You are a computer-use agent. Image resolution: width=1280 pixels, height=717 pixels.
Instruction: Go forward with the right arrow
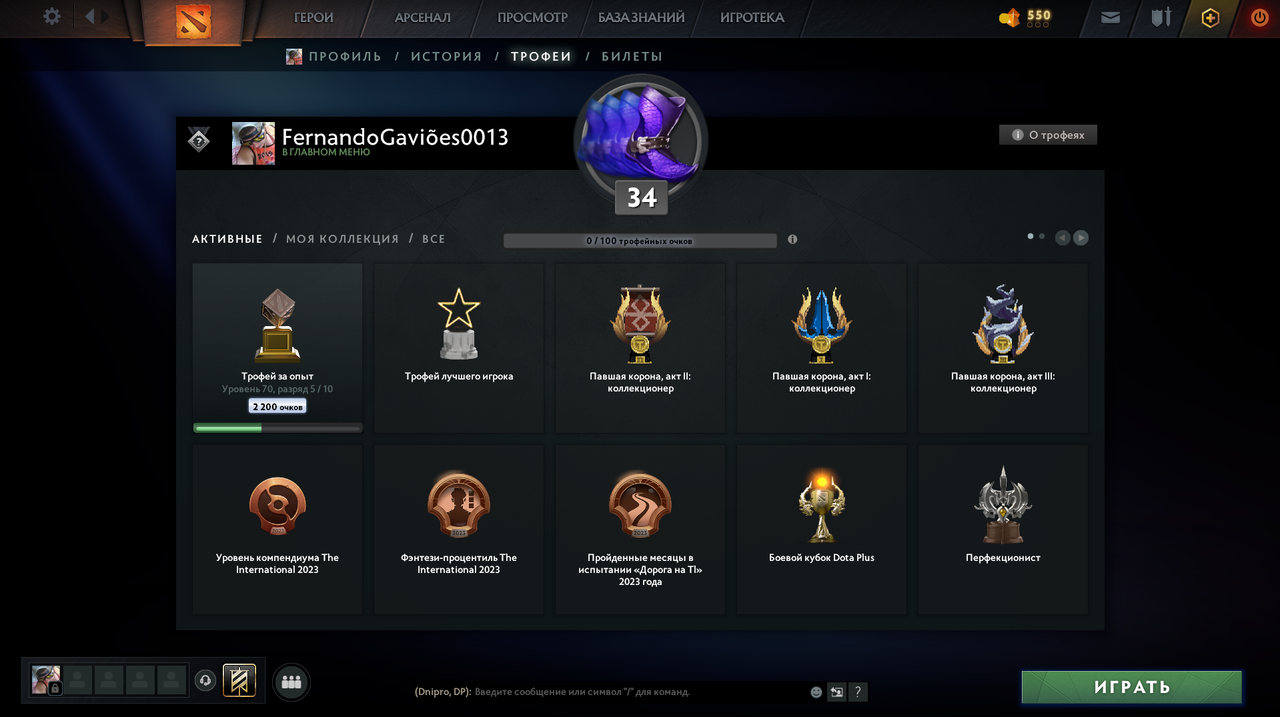[x=106, y=17]
